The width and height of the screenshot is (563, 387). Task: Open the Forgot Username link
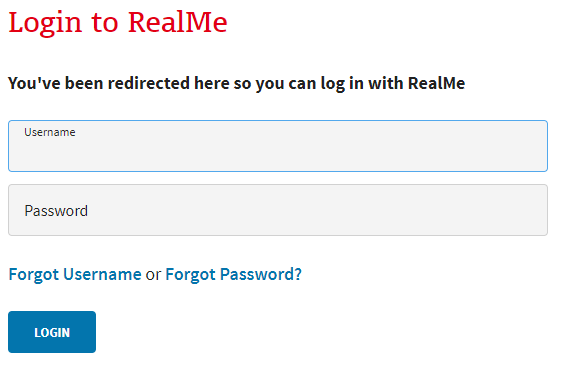[75, 275]
